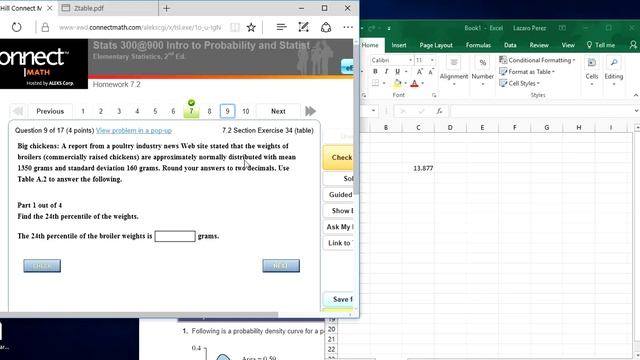Open Format as Table dropdown

(527, 71)
